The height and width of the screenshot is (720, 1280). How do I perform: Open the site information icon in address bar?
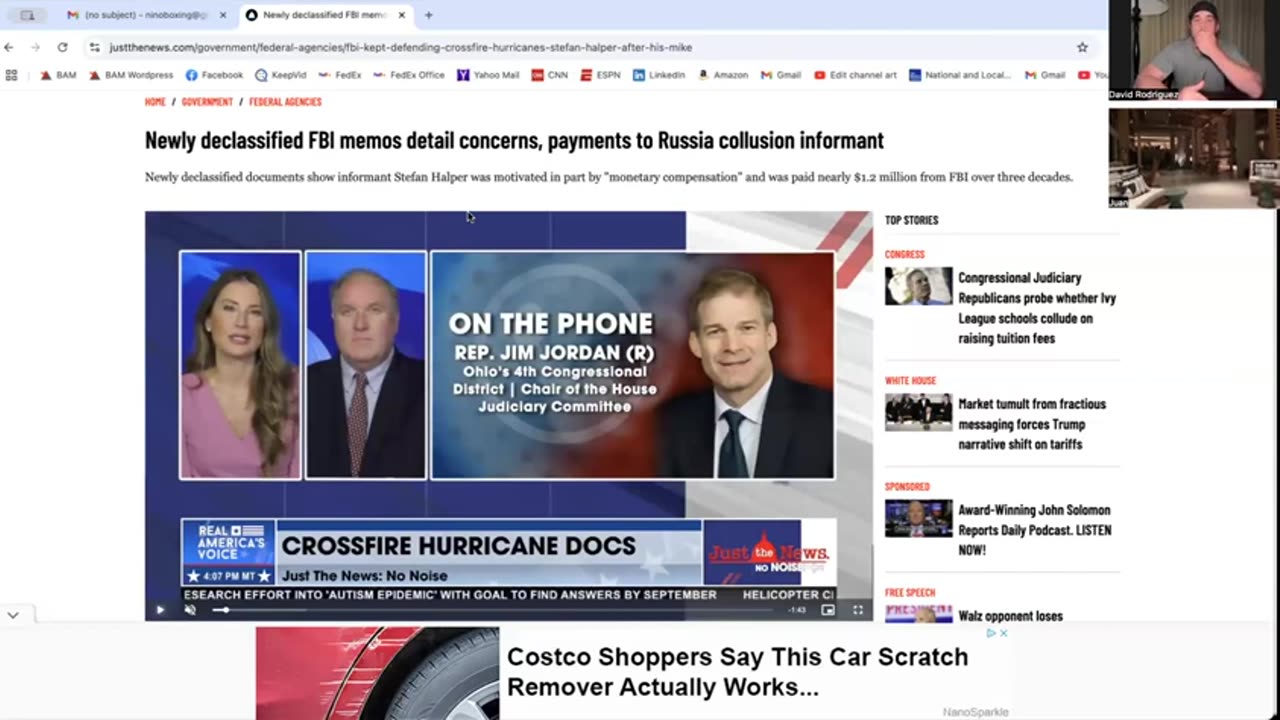coord(94,47)
